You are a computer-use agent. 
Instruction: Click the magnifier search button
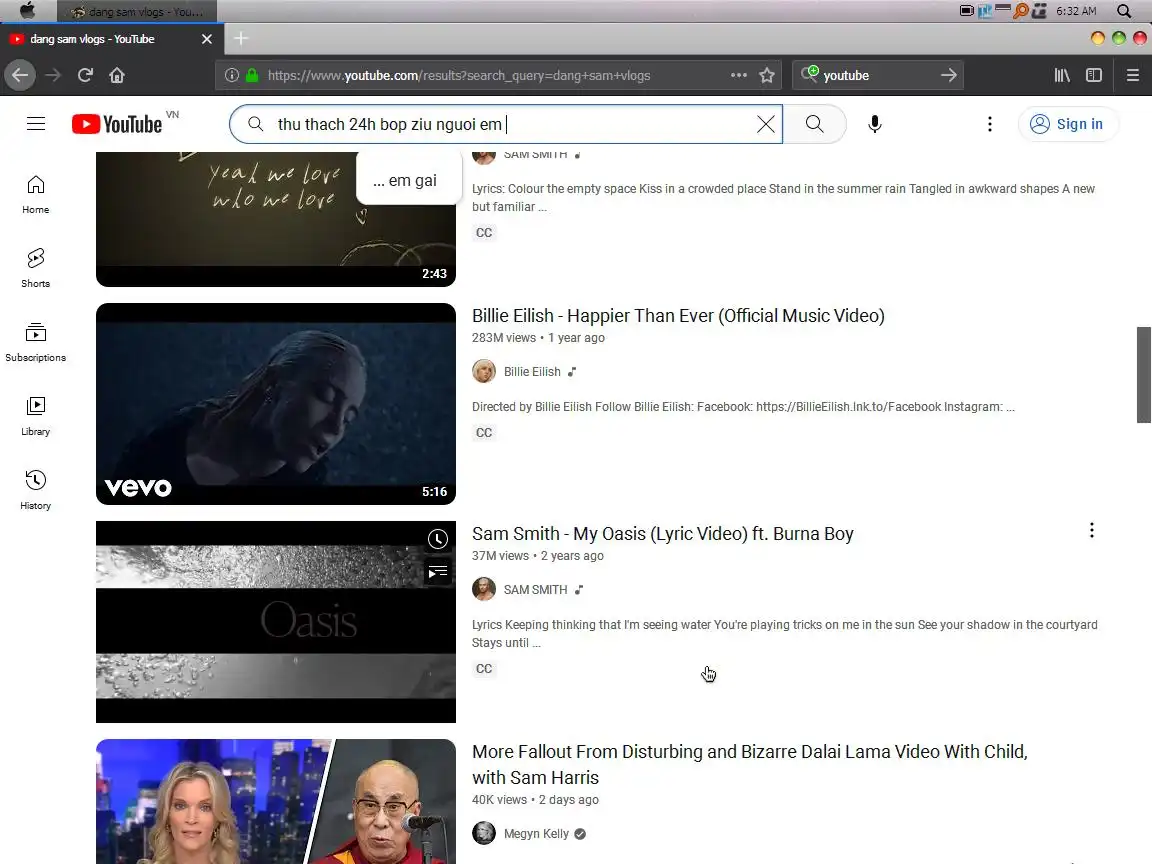[x=815, y=124]
